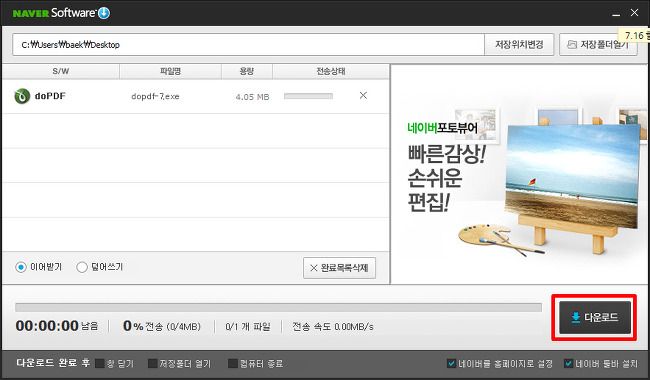Remove doPDF from the download list

click(x=363, y=95)
